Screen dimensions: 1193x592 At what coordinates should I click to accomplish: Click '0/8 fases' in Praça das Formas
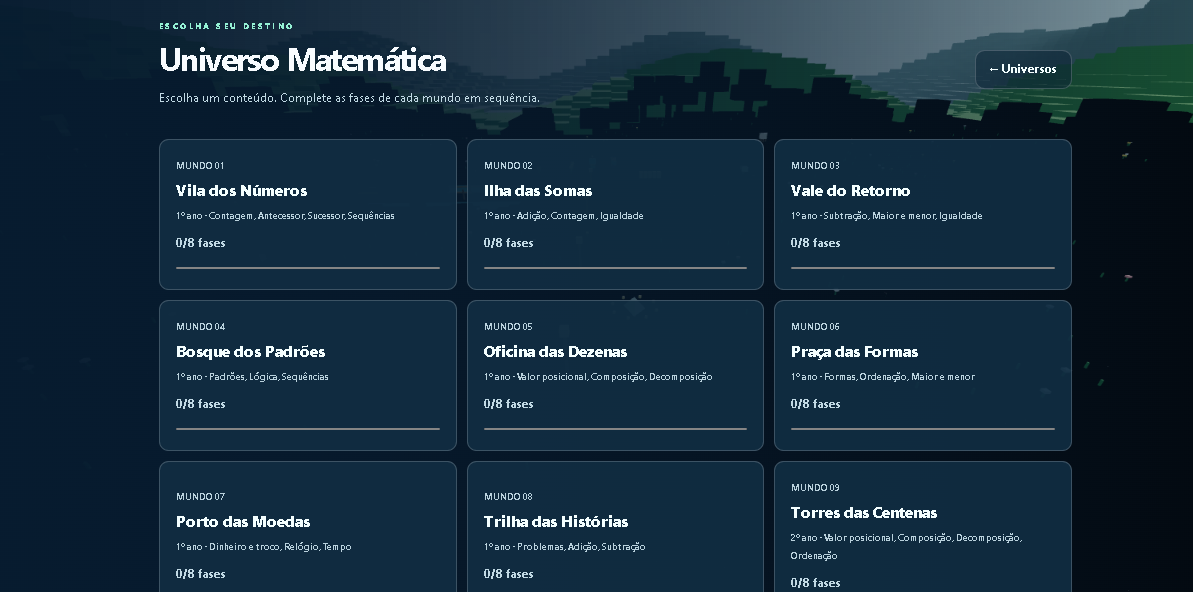point(816,404)
